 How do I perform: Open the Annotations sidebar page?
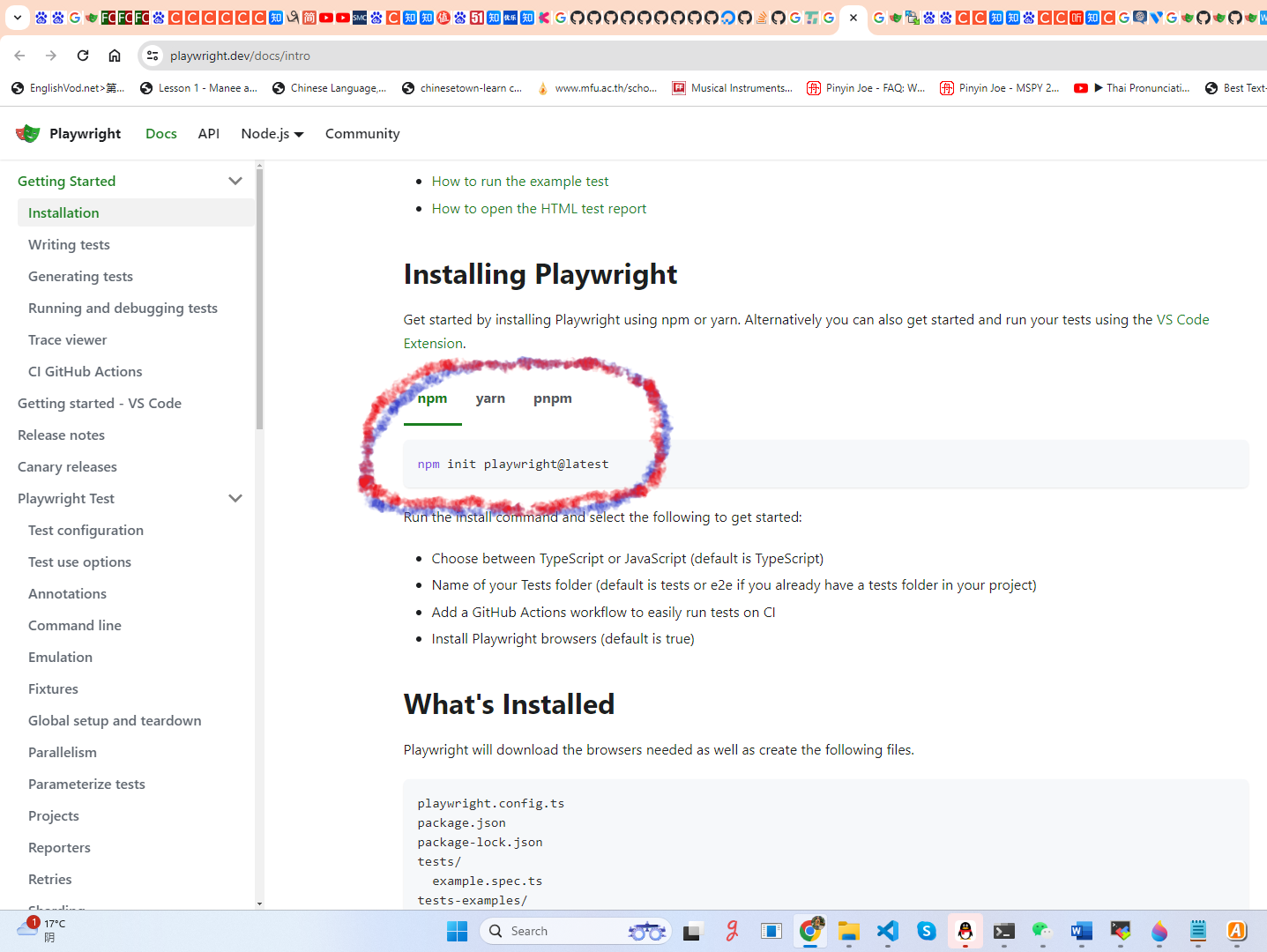(67, 593)
